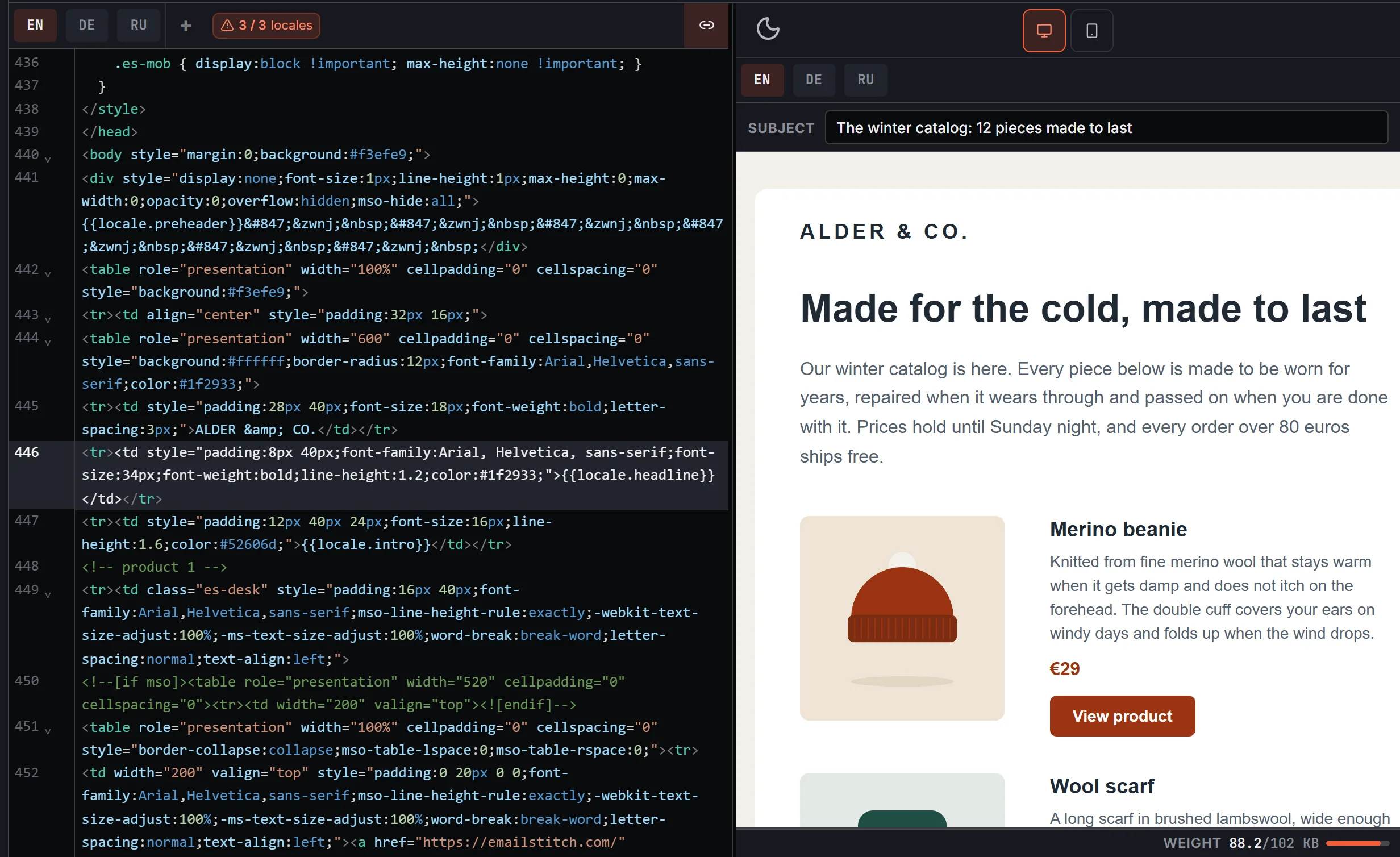
Task: Toggle dark mode with the moon icon
Action: [768, 28]
